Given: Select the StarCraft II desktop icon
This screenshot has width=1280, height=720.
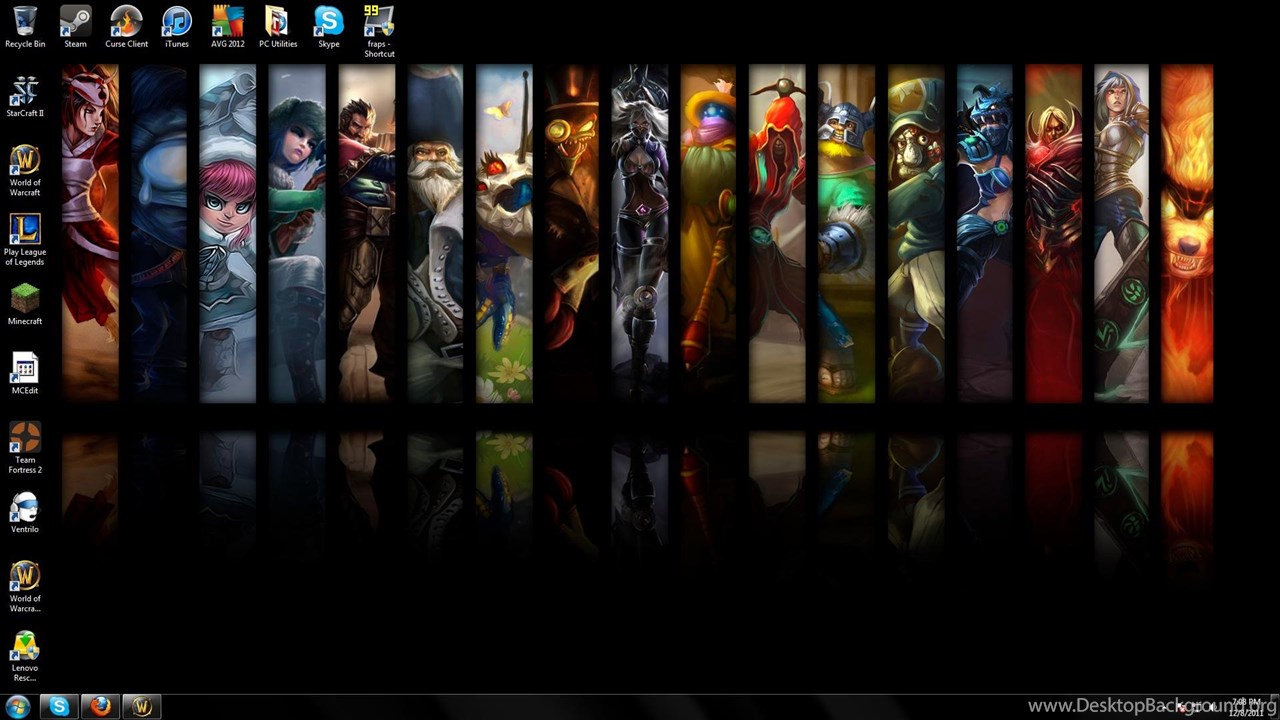Looking at the screenshot, I should click(x=25, y=91).
